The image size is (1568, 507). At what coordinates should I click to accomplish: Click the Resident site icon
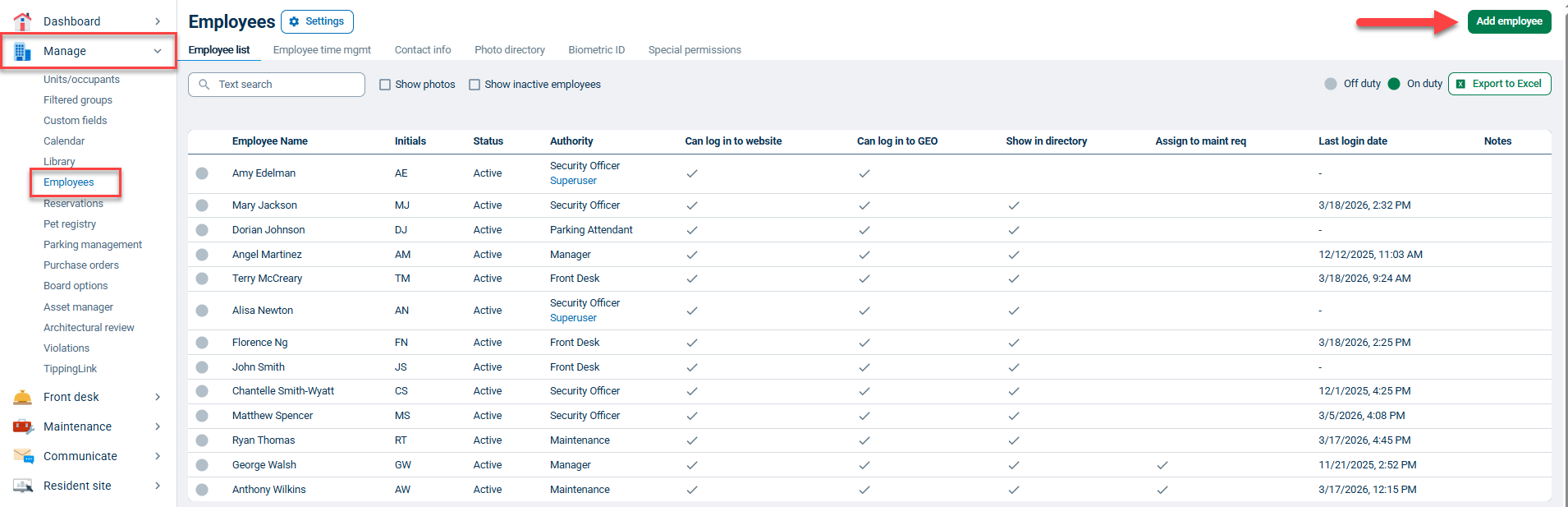pyautogui.click(x=23, y=486)
